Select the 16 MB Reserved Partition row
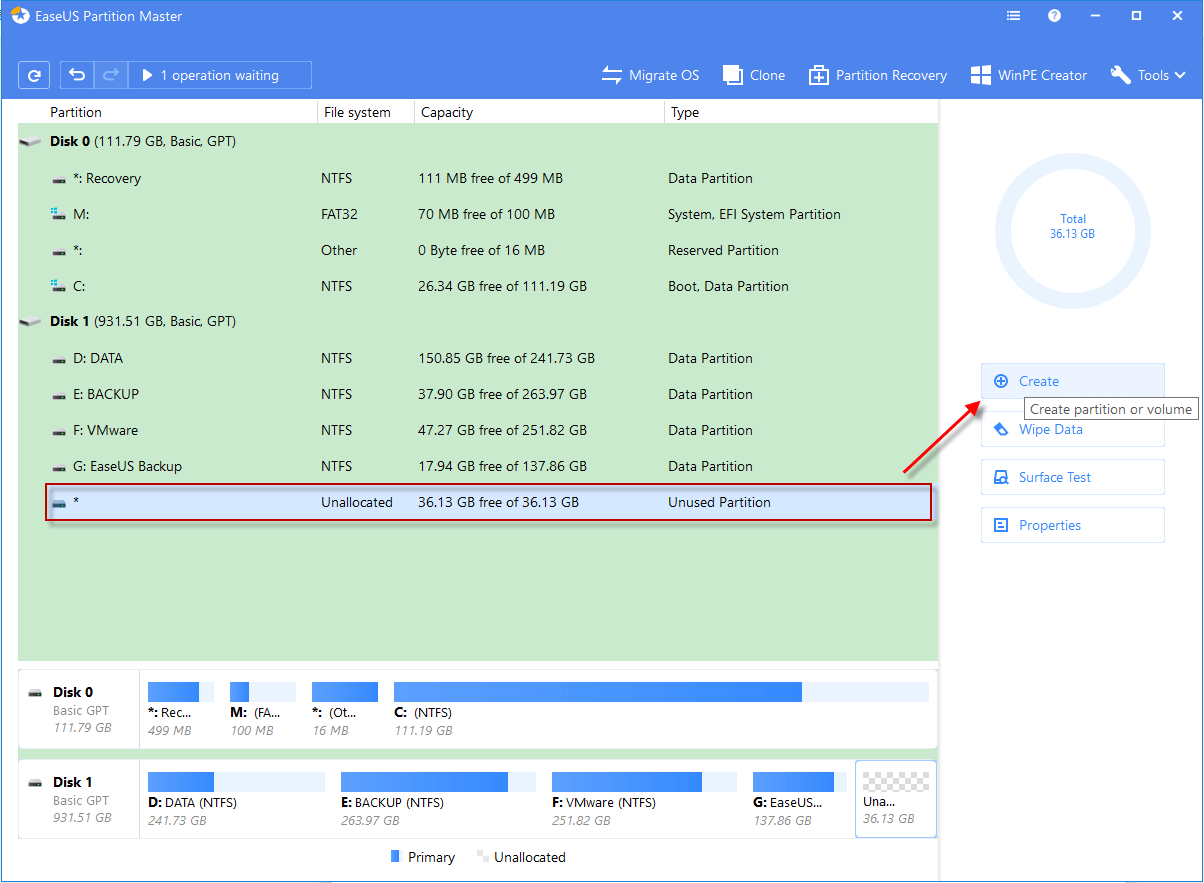This screenshot has height=883, width=1204. (x=478, y=250)
